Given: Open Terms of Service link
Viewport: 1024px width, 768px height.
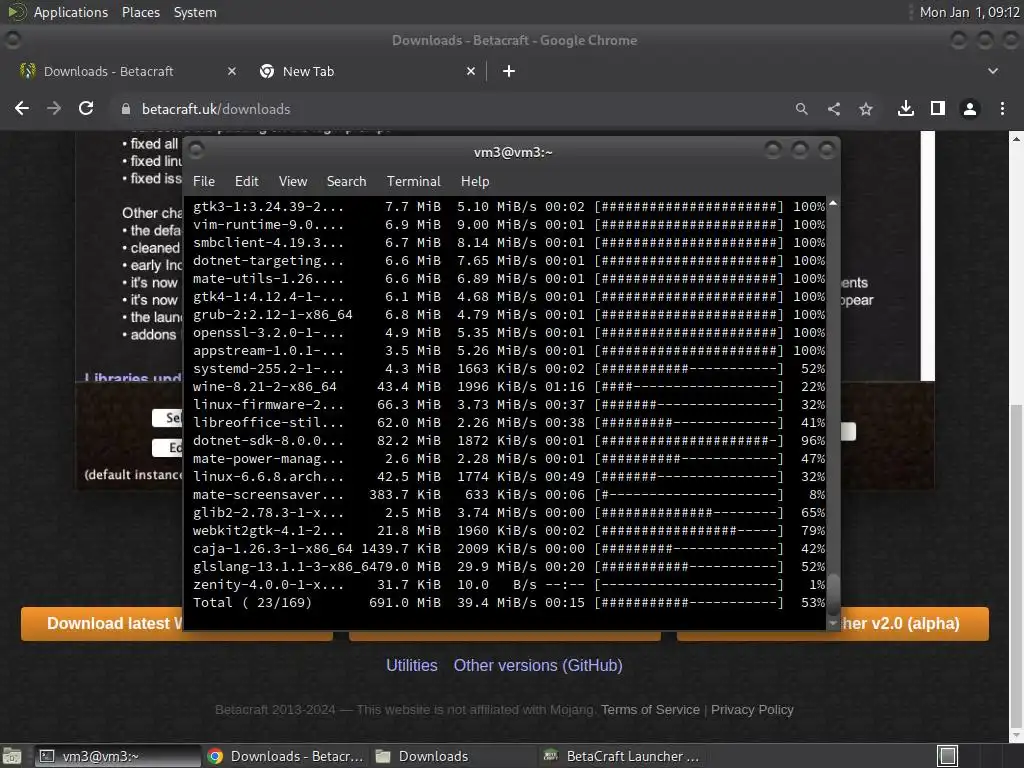Looking at the screenshot, I should click(x=650, y=709).
